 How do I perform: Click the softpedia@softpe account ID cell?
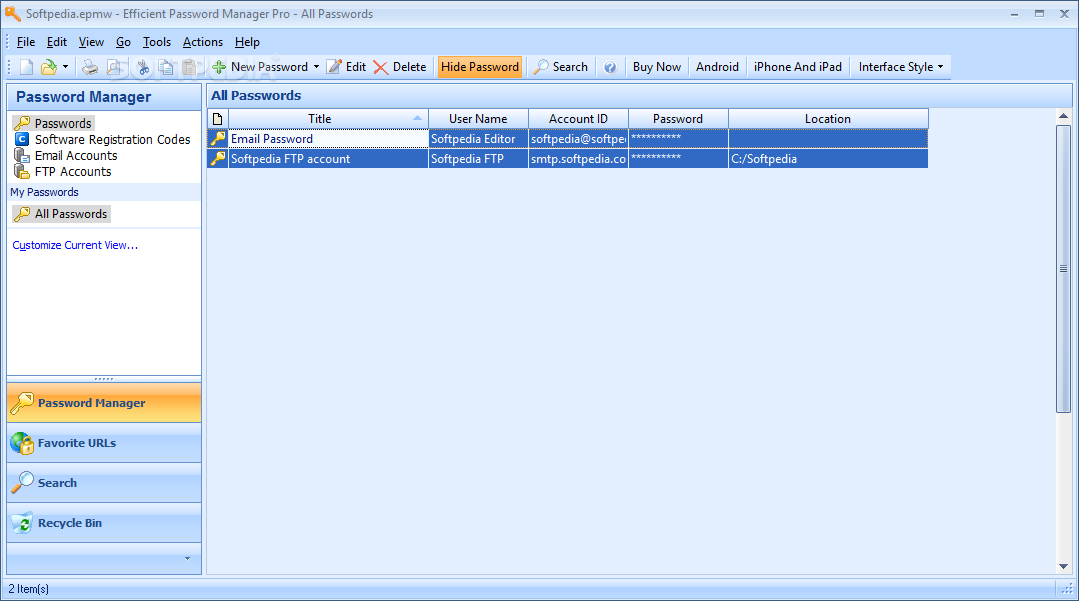[x=578, y=138]
